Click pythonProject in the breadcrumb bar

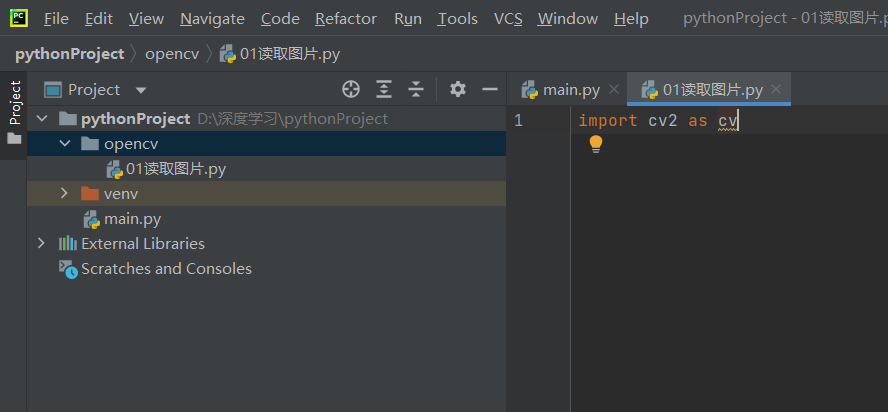tap(69, 54)
